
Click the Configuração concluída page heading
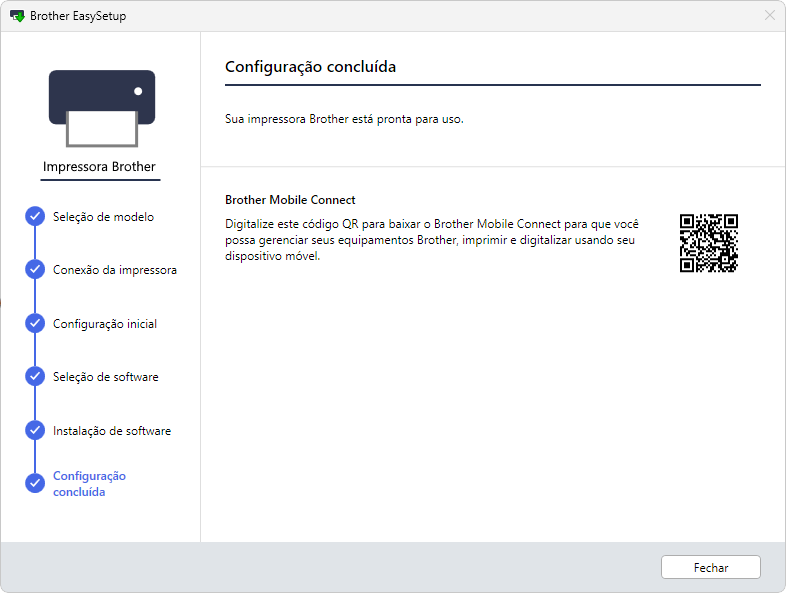point(310,67)
